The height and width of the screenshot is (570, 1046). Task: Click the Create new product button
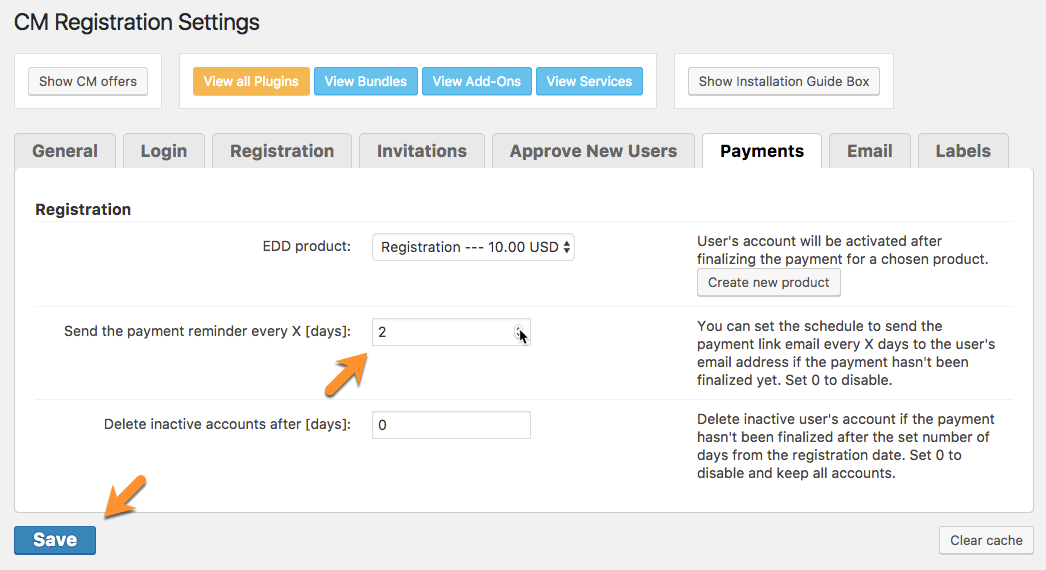tap(768, 282)
